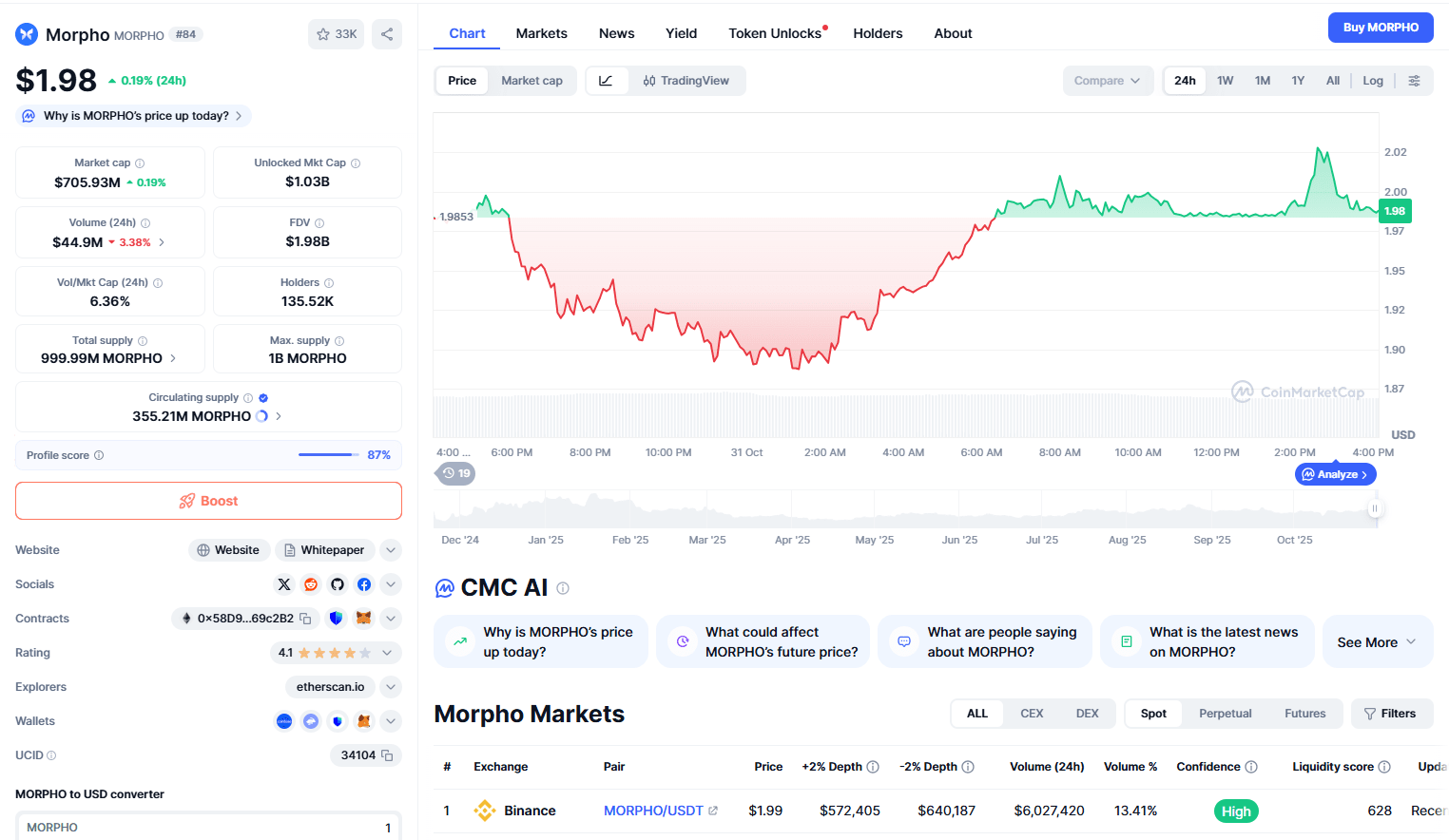Viewport: 1449px width, 840px height.
Task: Show info tooltip for FDV
Action: tap(319, 223)
